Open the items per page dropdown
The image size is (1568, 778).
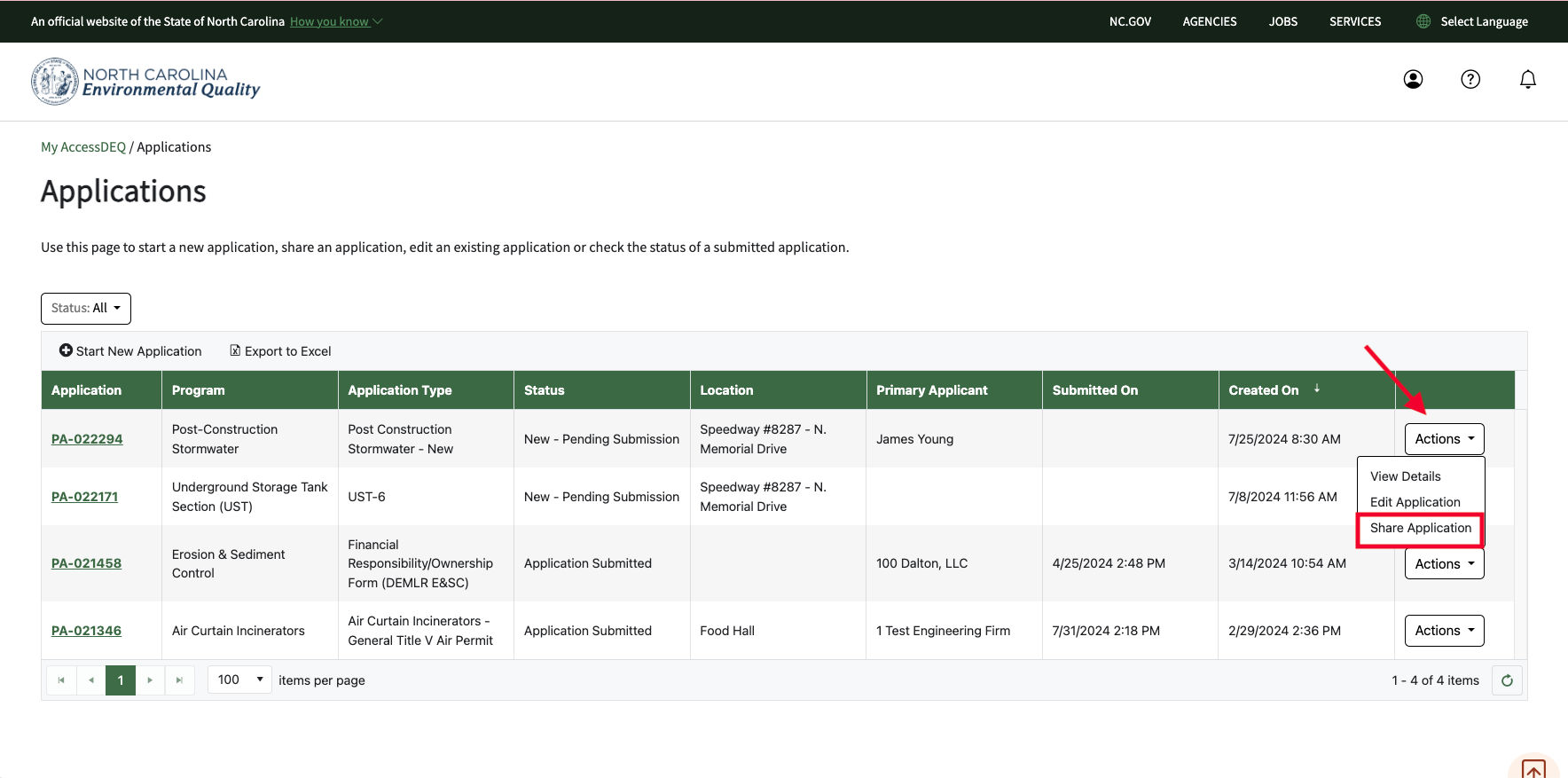click(239, 680)
